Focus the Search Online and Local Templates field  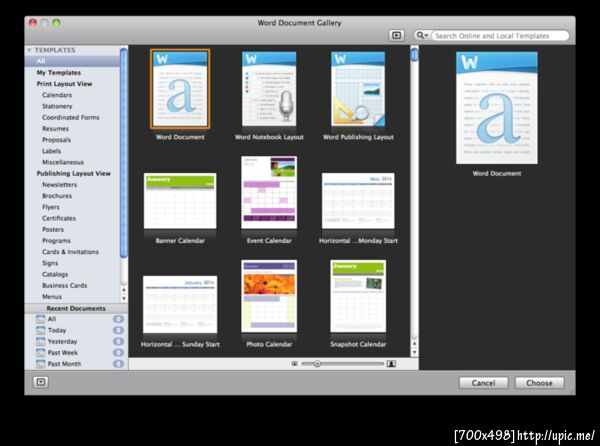(x=500, y=36)
